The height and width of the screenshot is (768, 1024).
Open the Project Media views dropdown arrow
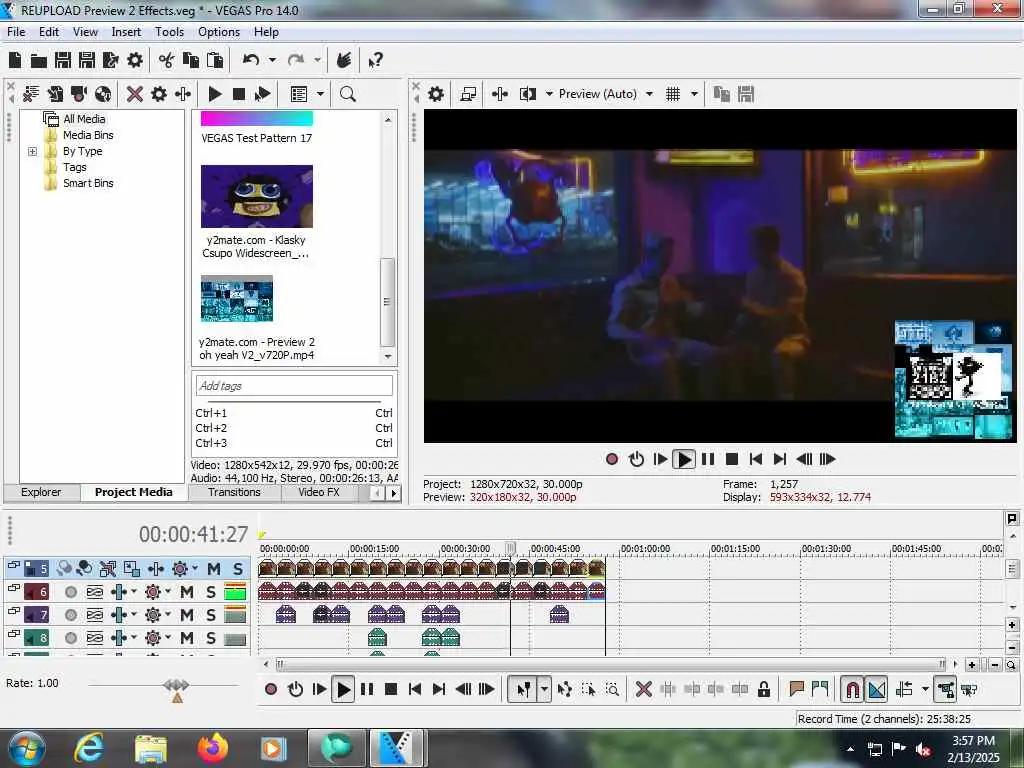(320, 94)
